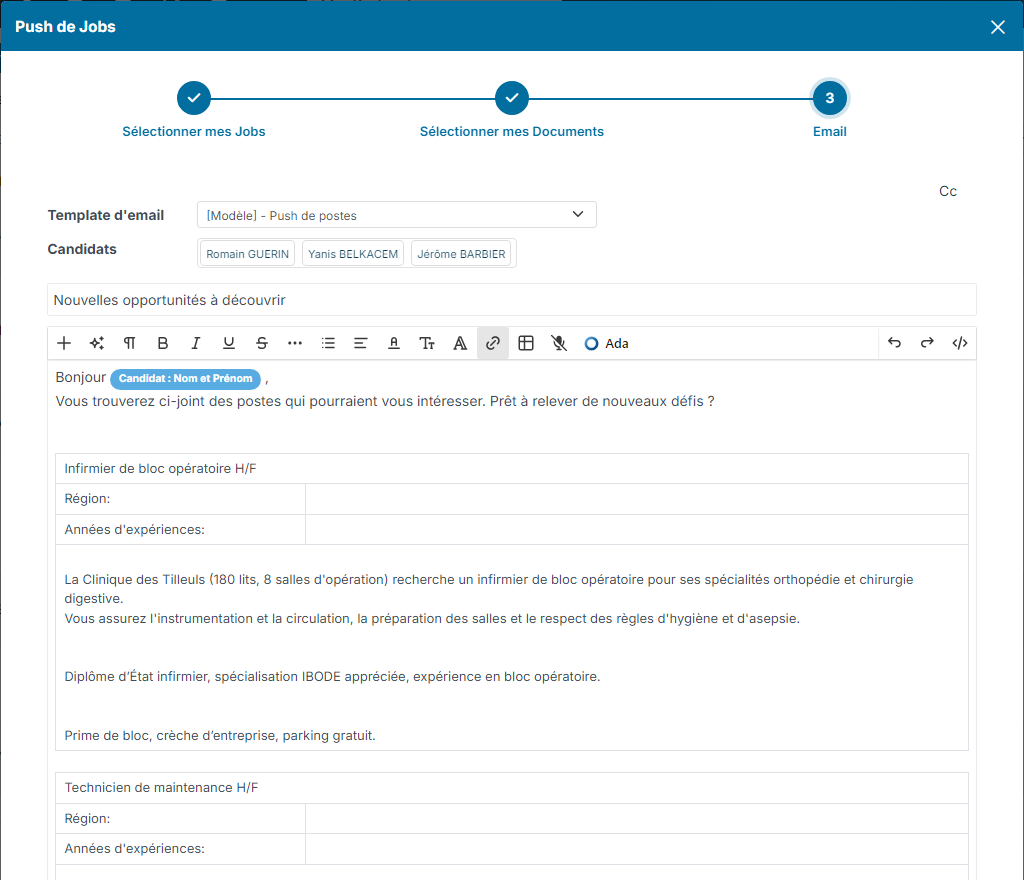1024x880 pixels.
Task: Select candidate tag Romain GUERIN
Action: point(248,254)
